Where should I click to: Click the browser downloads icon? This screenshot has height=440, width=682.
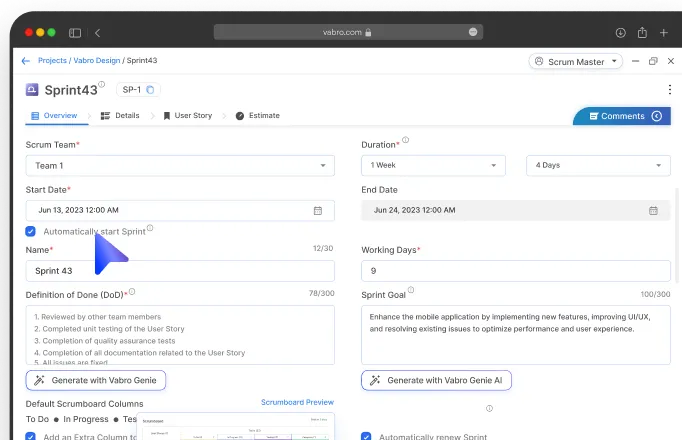[621, 33]
